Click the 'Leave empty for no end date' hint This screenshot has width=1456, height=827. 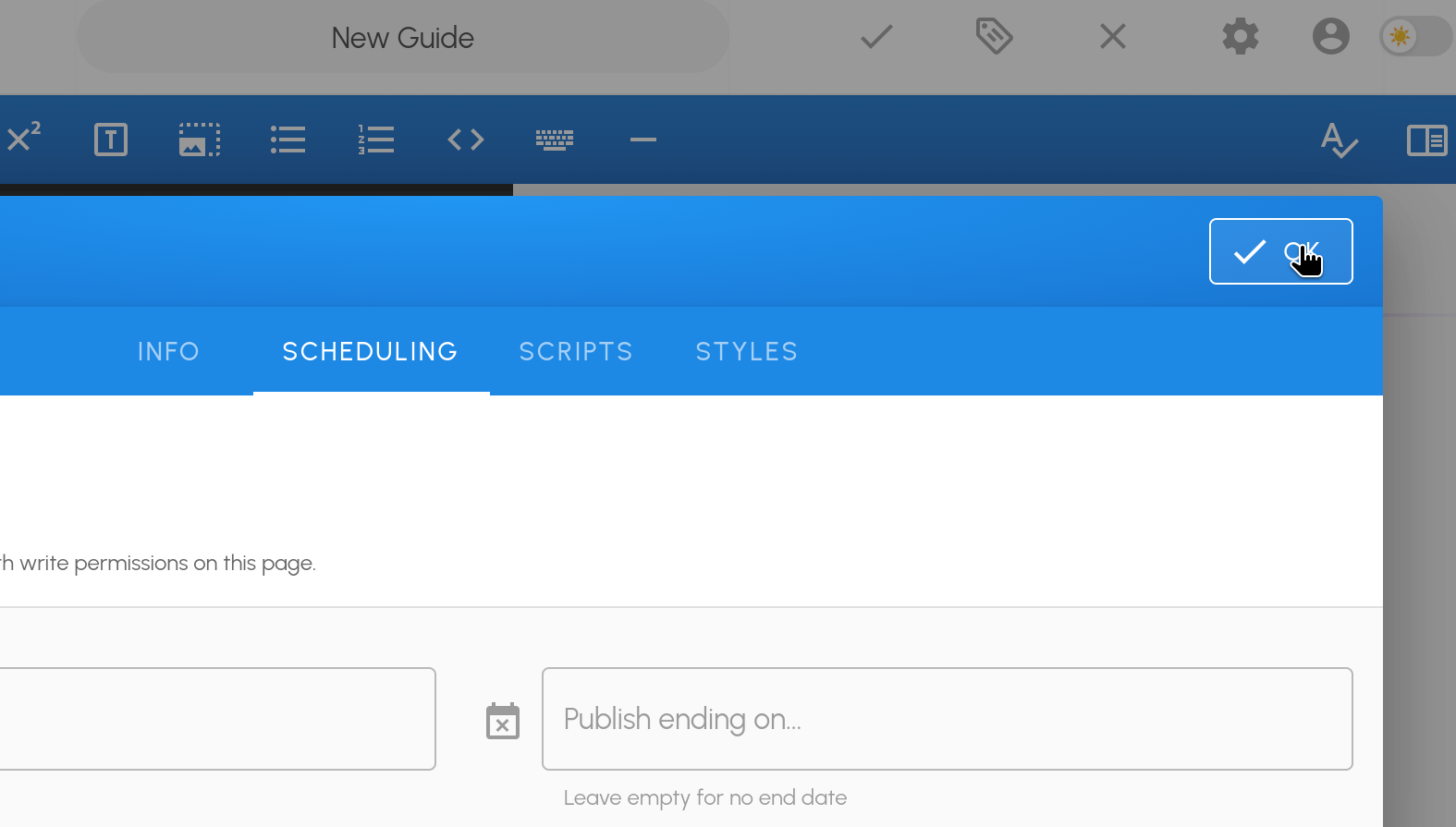(705, 797)
